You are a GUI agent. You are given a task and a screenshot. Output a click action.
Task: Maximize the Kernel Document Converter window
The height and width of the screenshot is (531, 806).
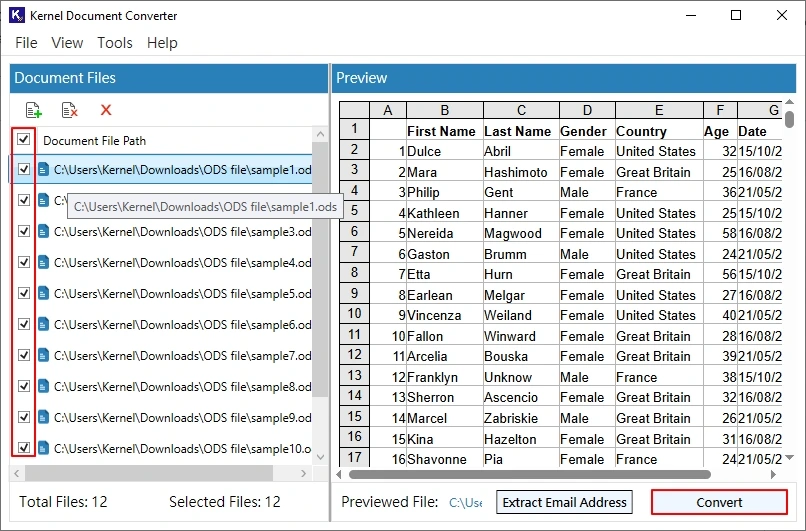[736, 15]
